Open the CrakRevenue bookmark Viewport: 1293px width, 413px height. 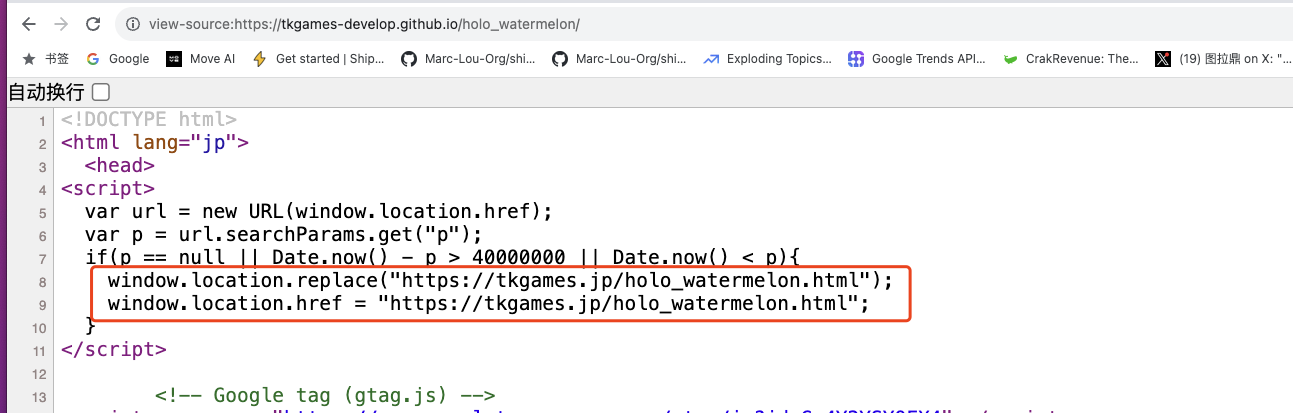[x=1071, y=59]
